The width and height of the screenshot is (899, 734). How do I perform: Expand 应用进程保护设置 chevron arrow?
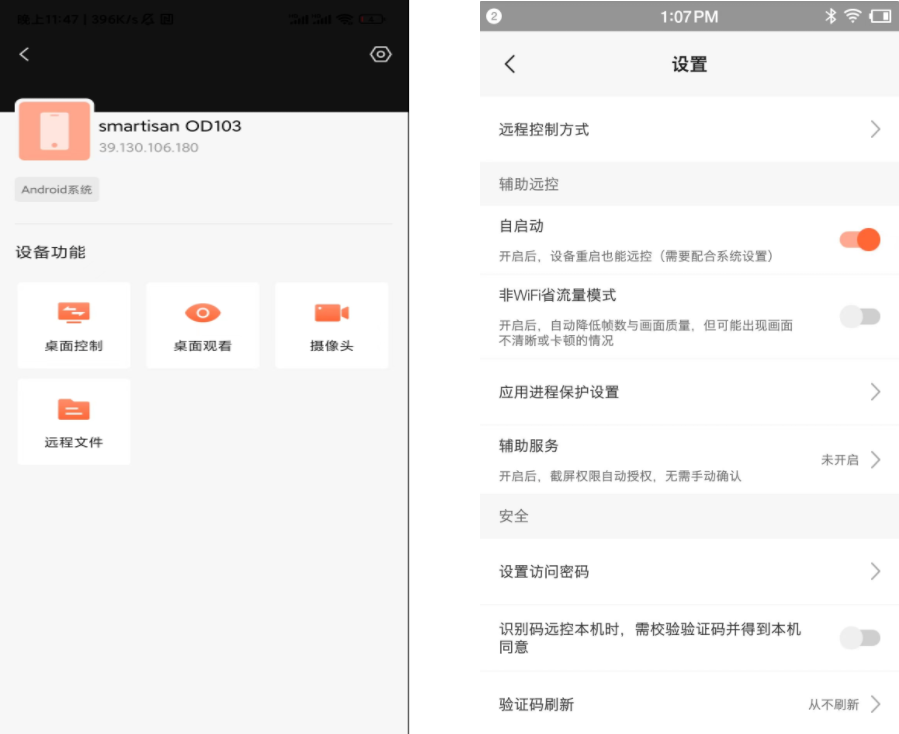point(875,392)
